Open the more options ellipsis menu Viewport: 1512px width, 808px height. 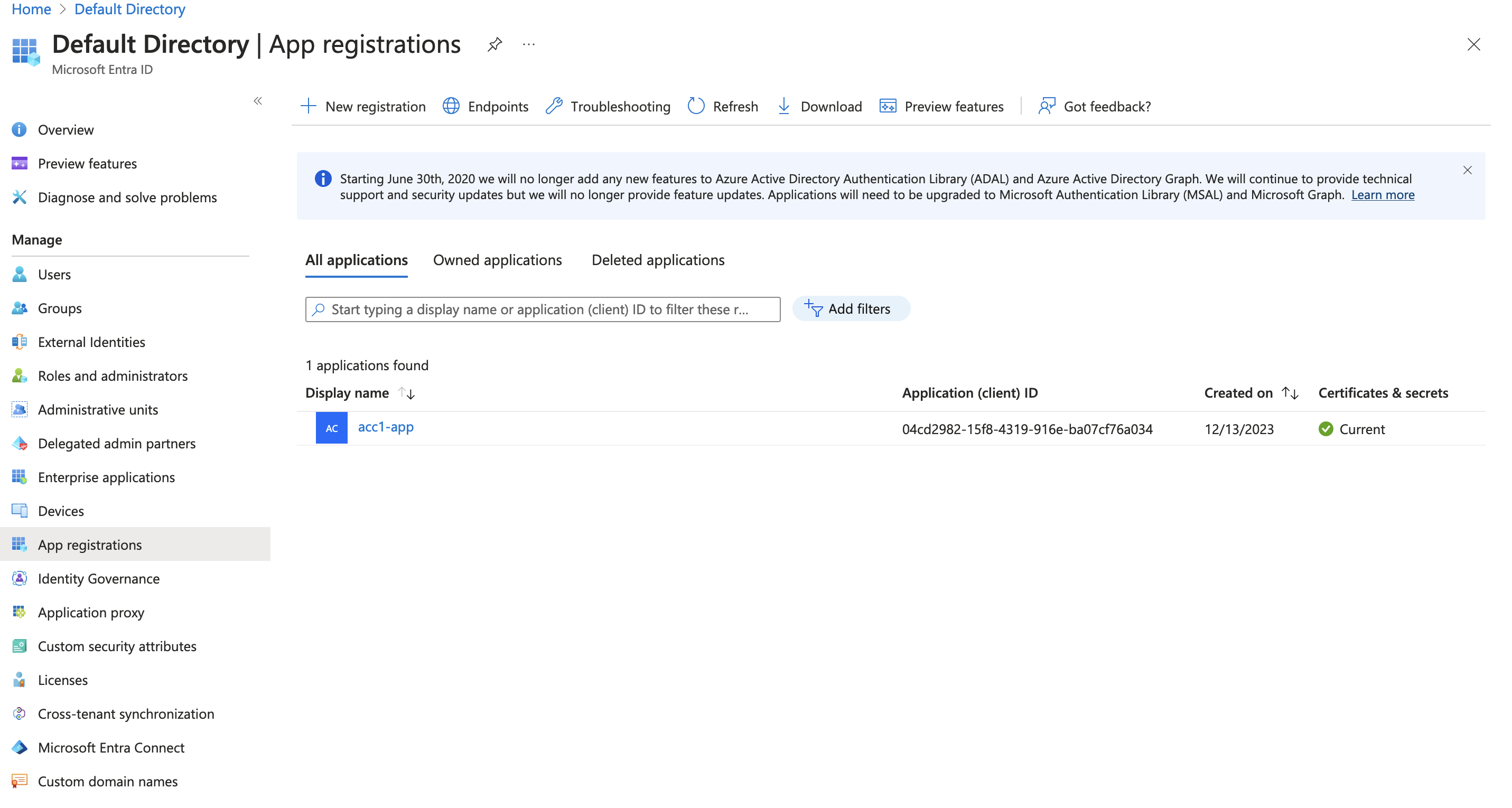pos(528,44)
